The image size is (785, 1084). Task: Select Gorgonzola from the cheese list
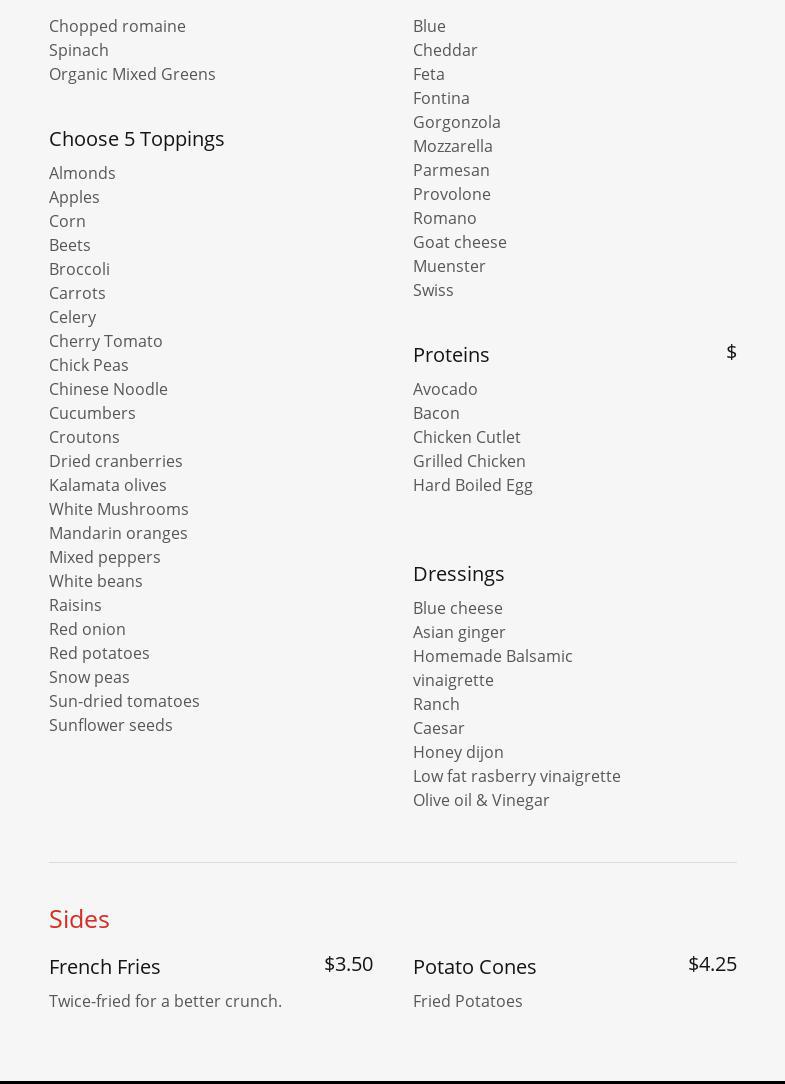[457, 122]
